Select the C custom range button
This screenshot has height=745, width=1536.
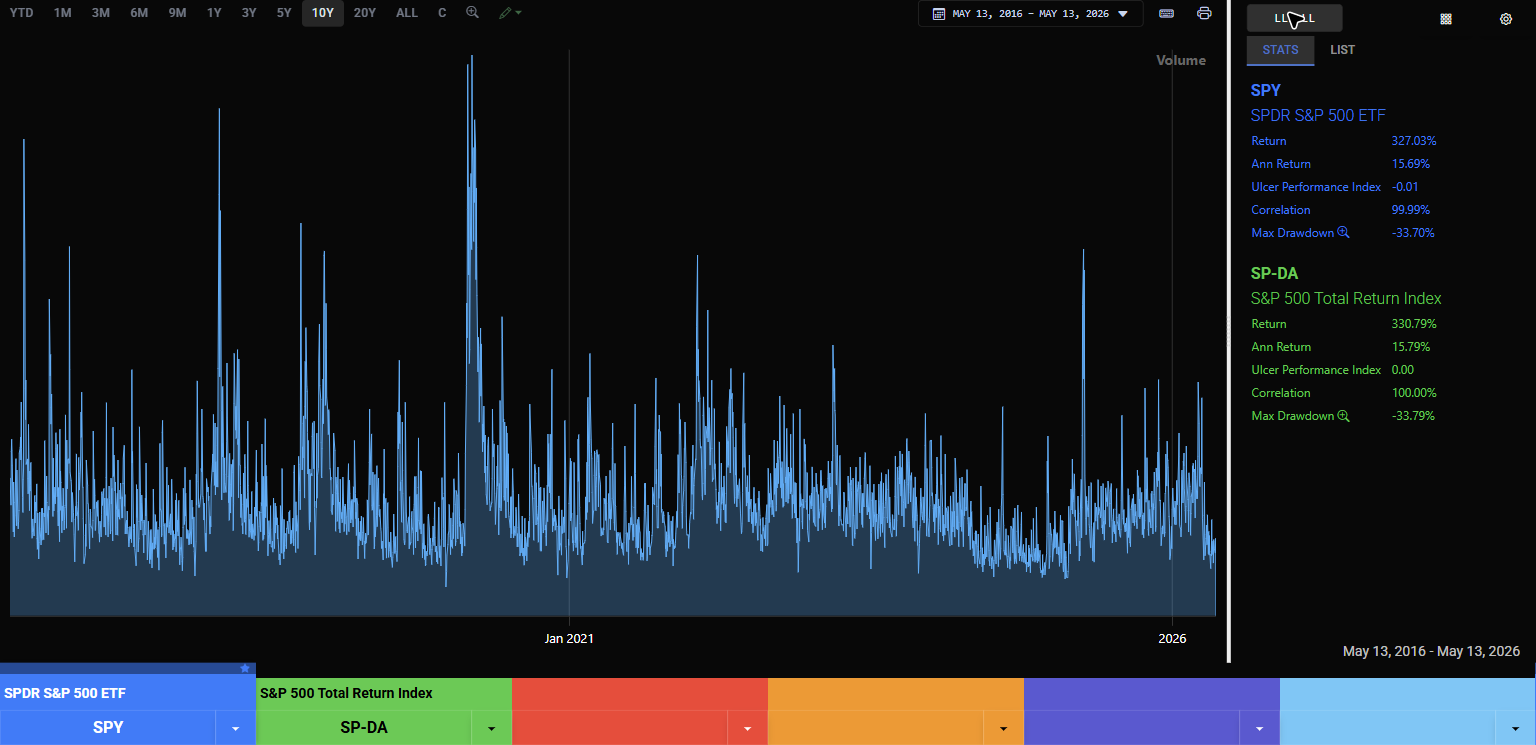point(442,13)
